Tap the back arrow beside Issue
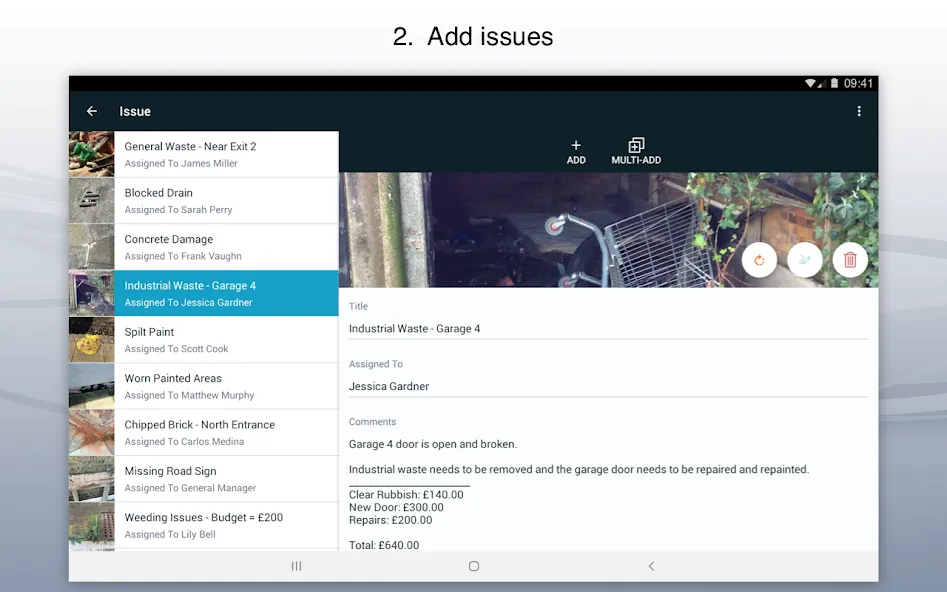This screenshot has height=592, width=947. pos(92,111)
